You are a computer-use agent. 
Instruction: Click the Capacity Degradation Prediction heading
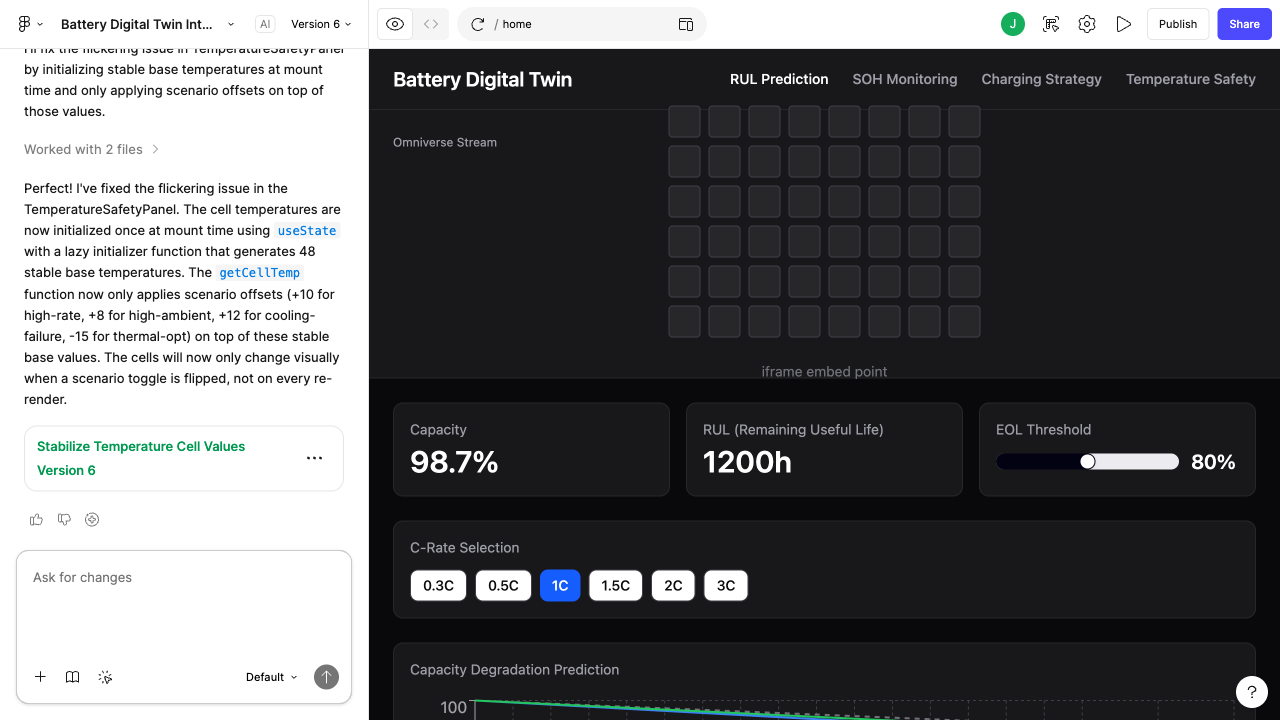point(514,670)
